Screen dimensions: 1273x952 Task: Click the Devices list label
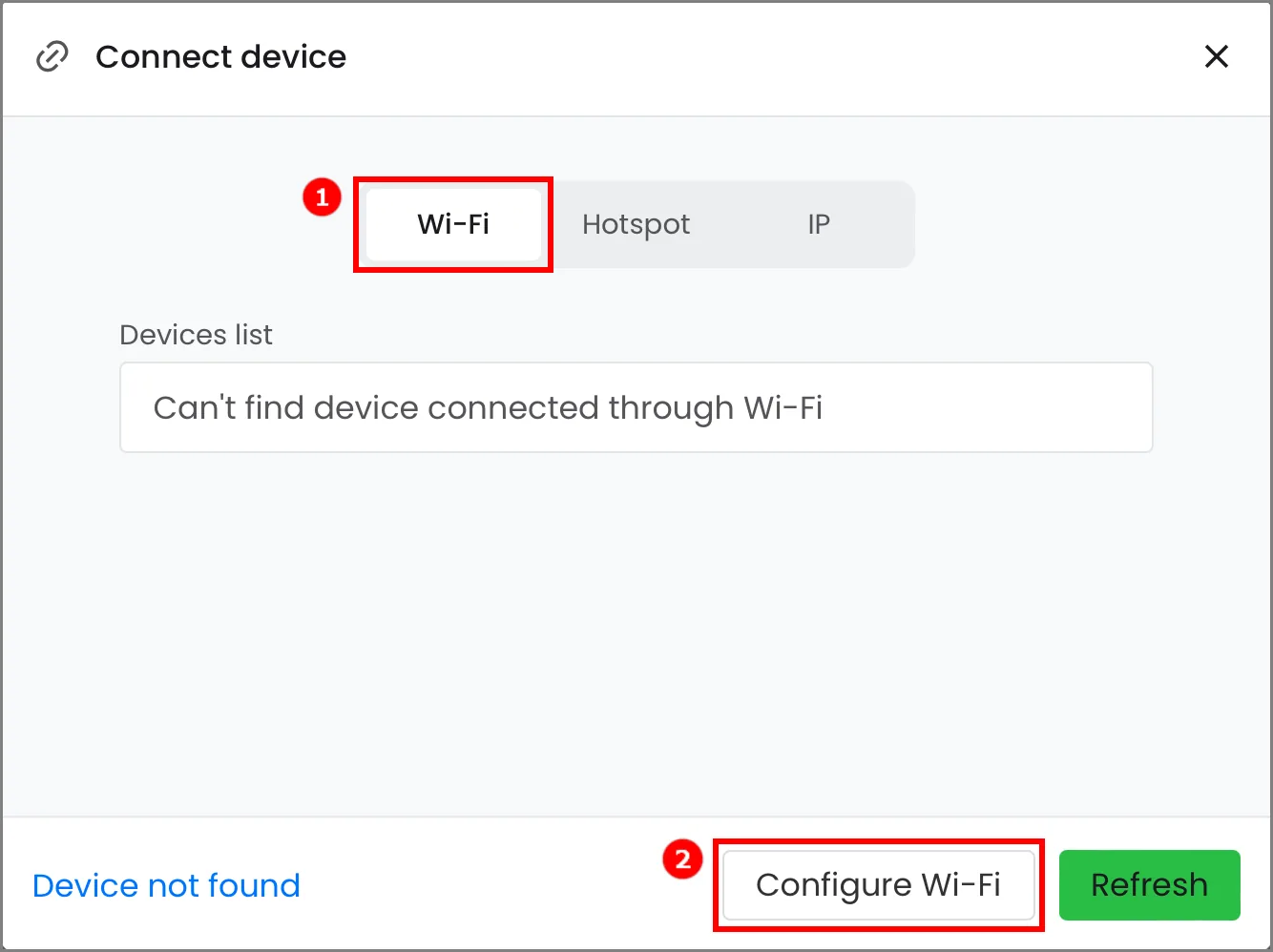(196, 335)
